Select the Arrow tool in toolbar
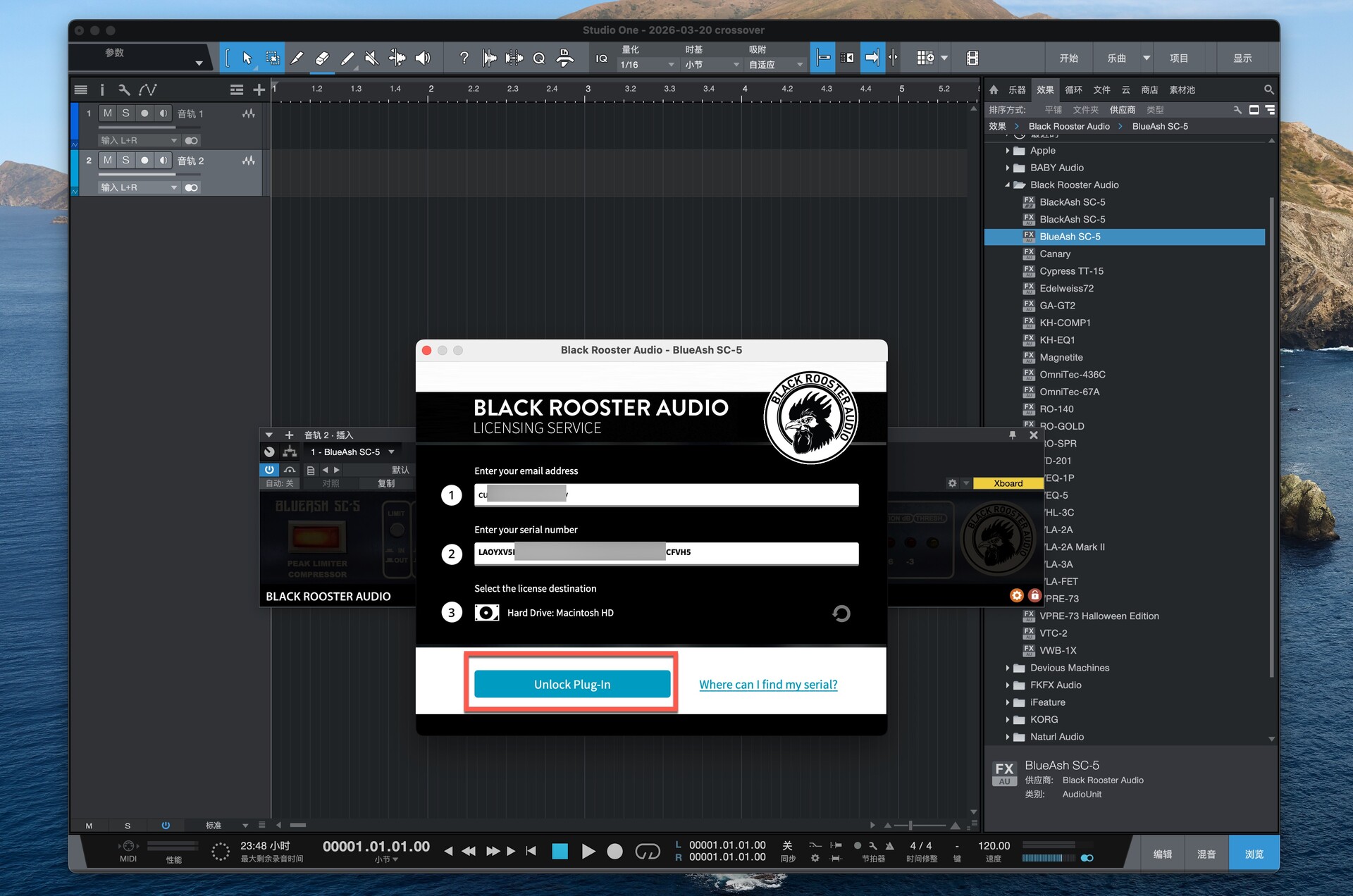This screenshot has height=896, width=1353. click(x=247, y=58)
